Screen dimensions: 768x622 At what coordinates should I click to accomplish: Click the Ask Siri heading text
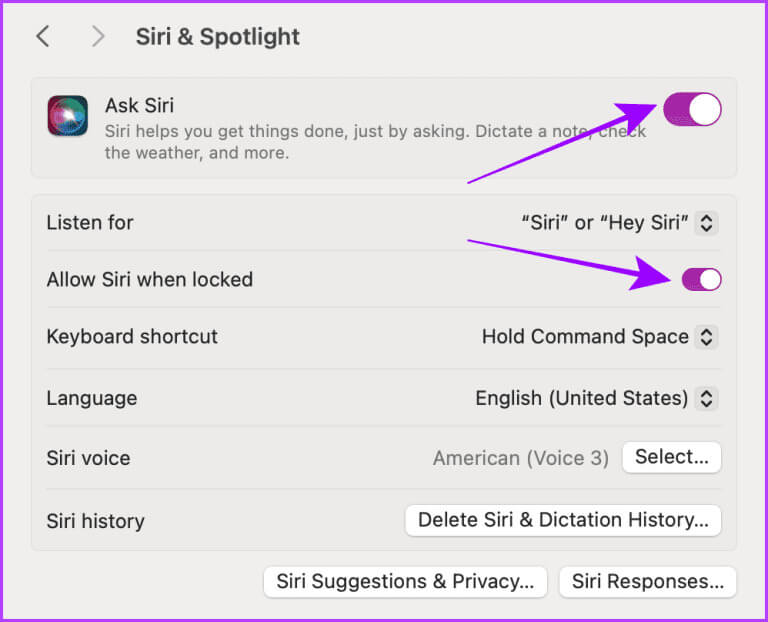click(140, 106)
